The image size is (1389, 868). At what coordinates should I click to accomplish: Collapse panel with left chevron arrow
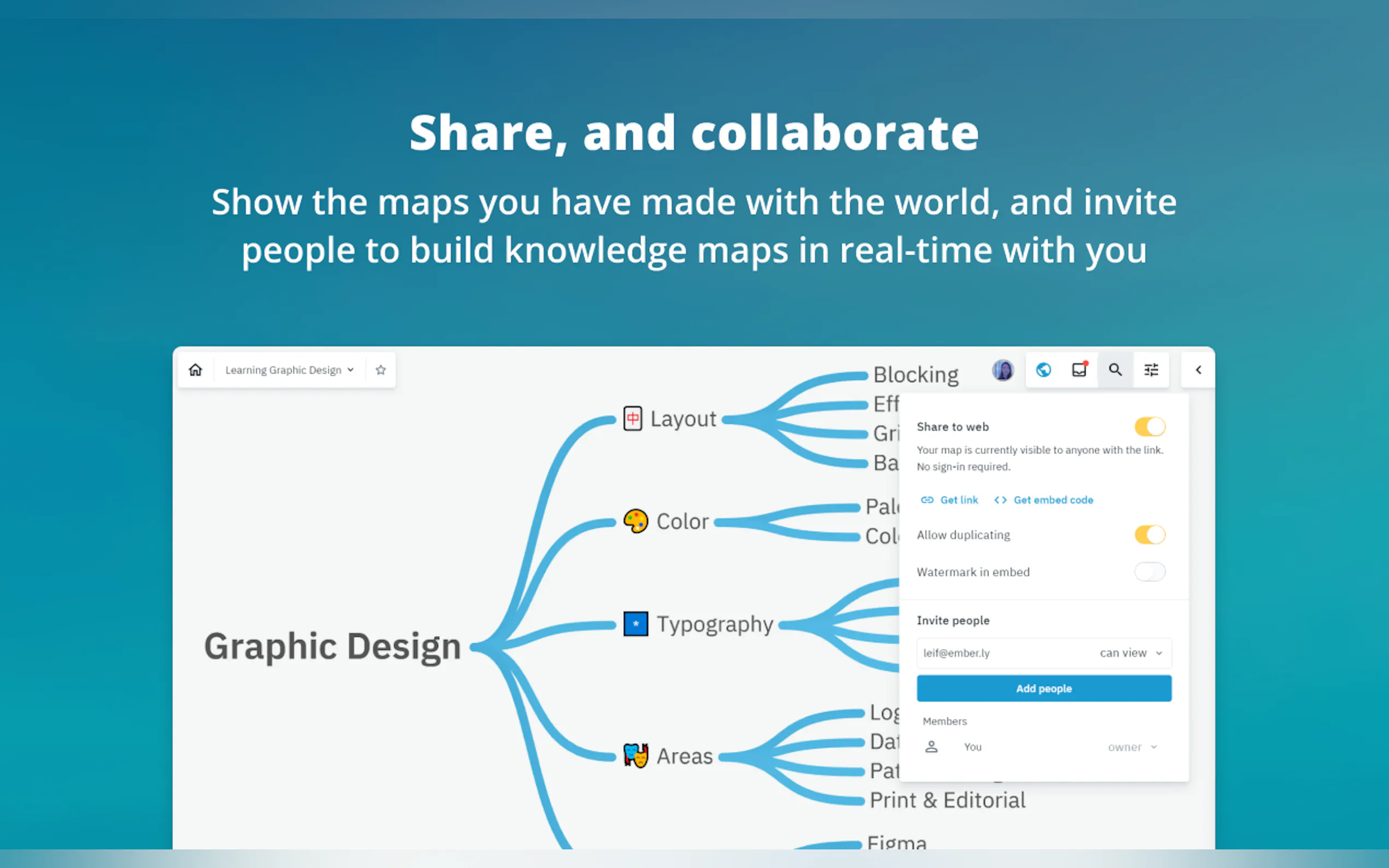point(1198,370)
